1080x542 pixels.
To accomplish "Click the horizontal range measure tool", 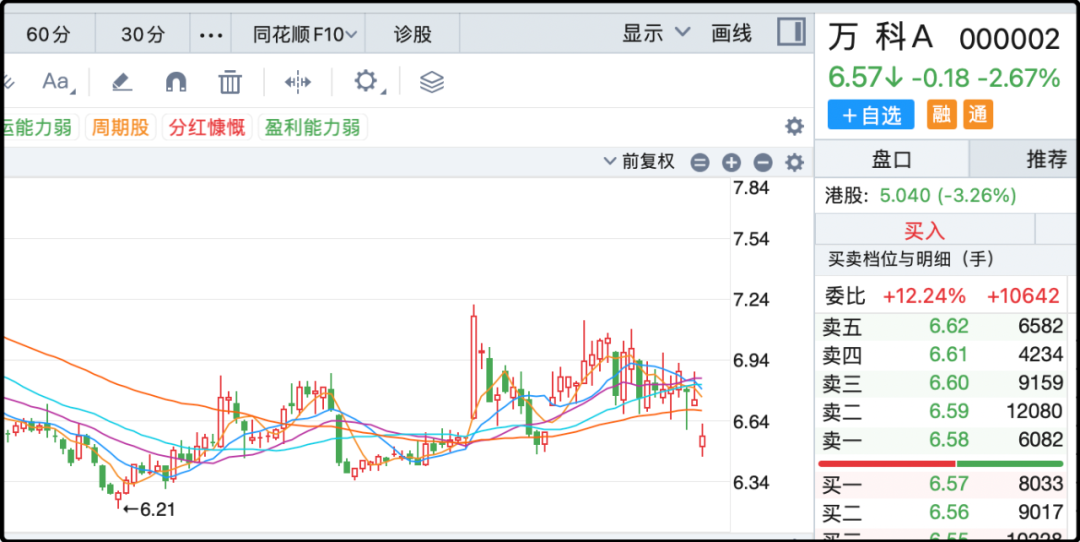I will tap(298, 82).
